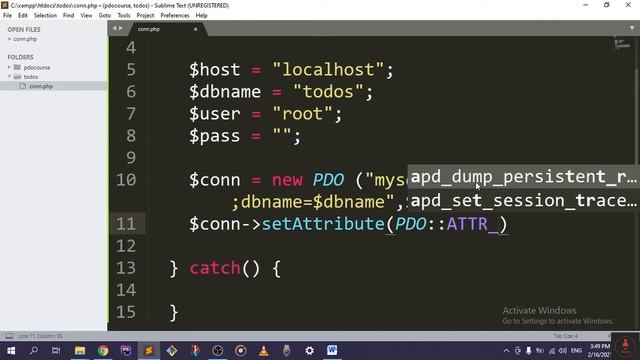The image size is (640, 360).
Task: Switch ENG input language
Action: [x=576, y=351]
